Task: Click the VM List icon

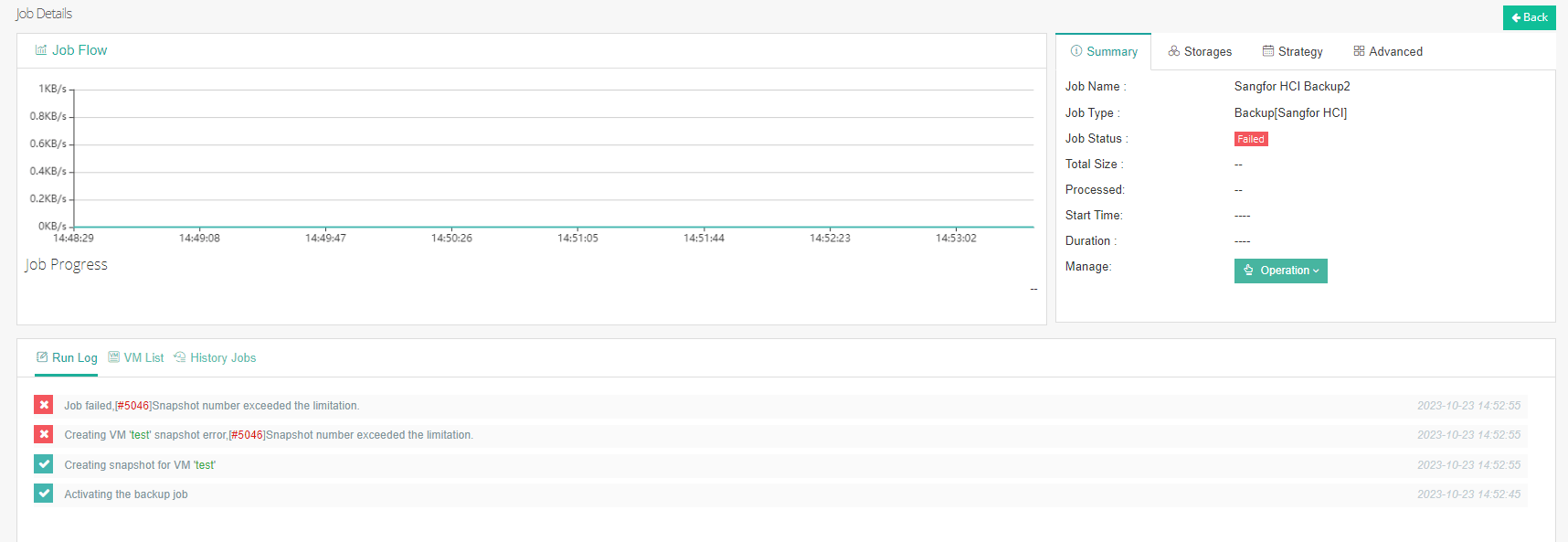Action: (114, 357)
